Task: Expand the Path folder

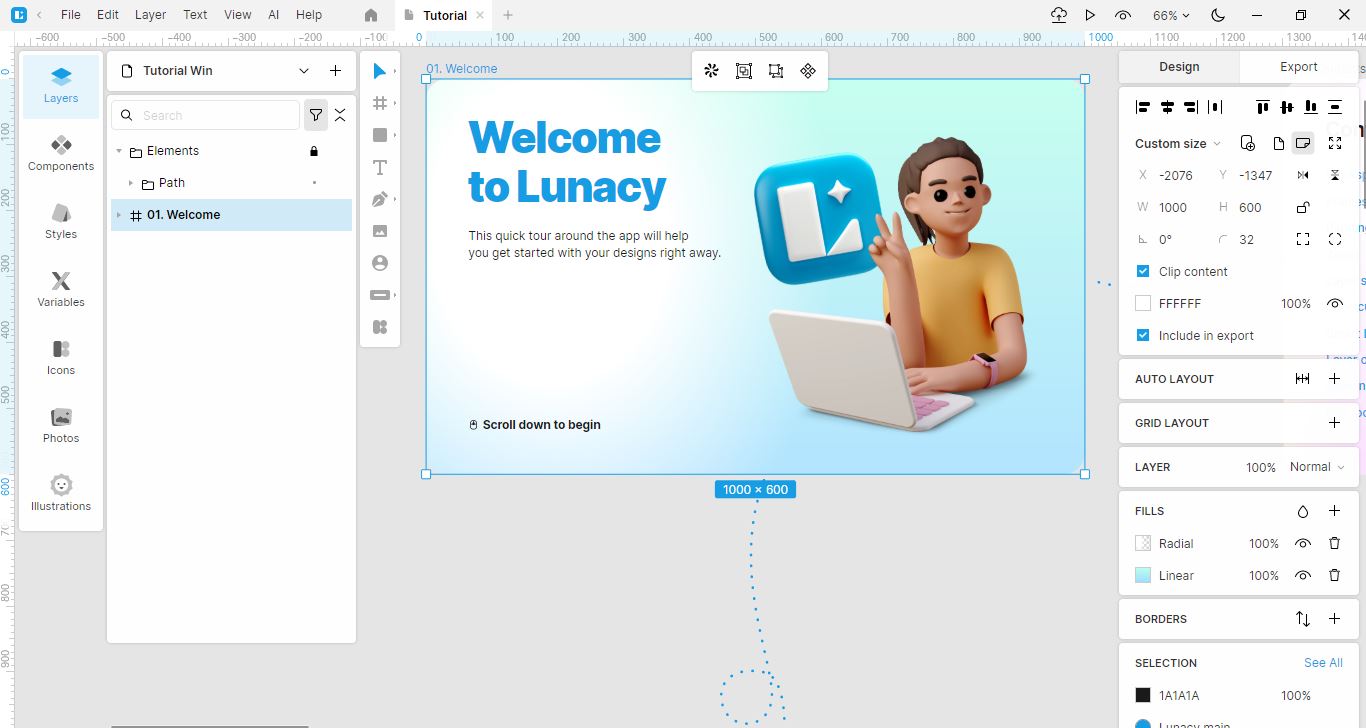Action: click(x=131, y=183)
